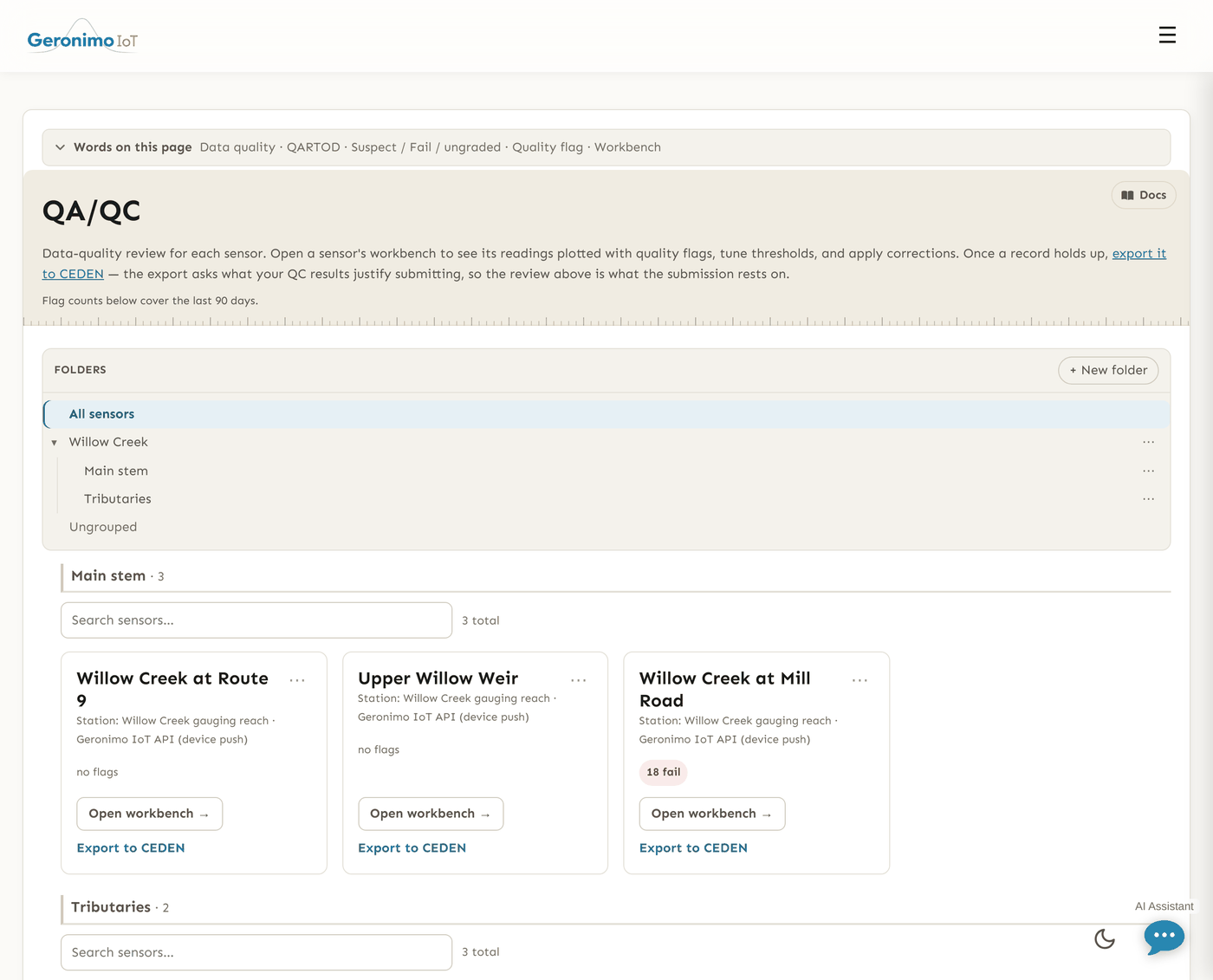Create a New folder

click(x=1108, y=370)
